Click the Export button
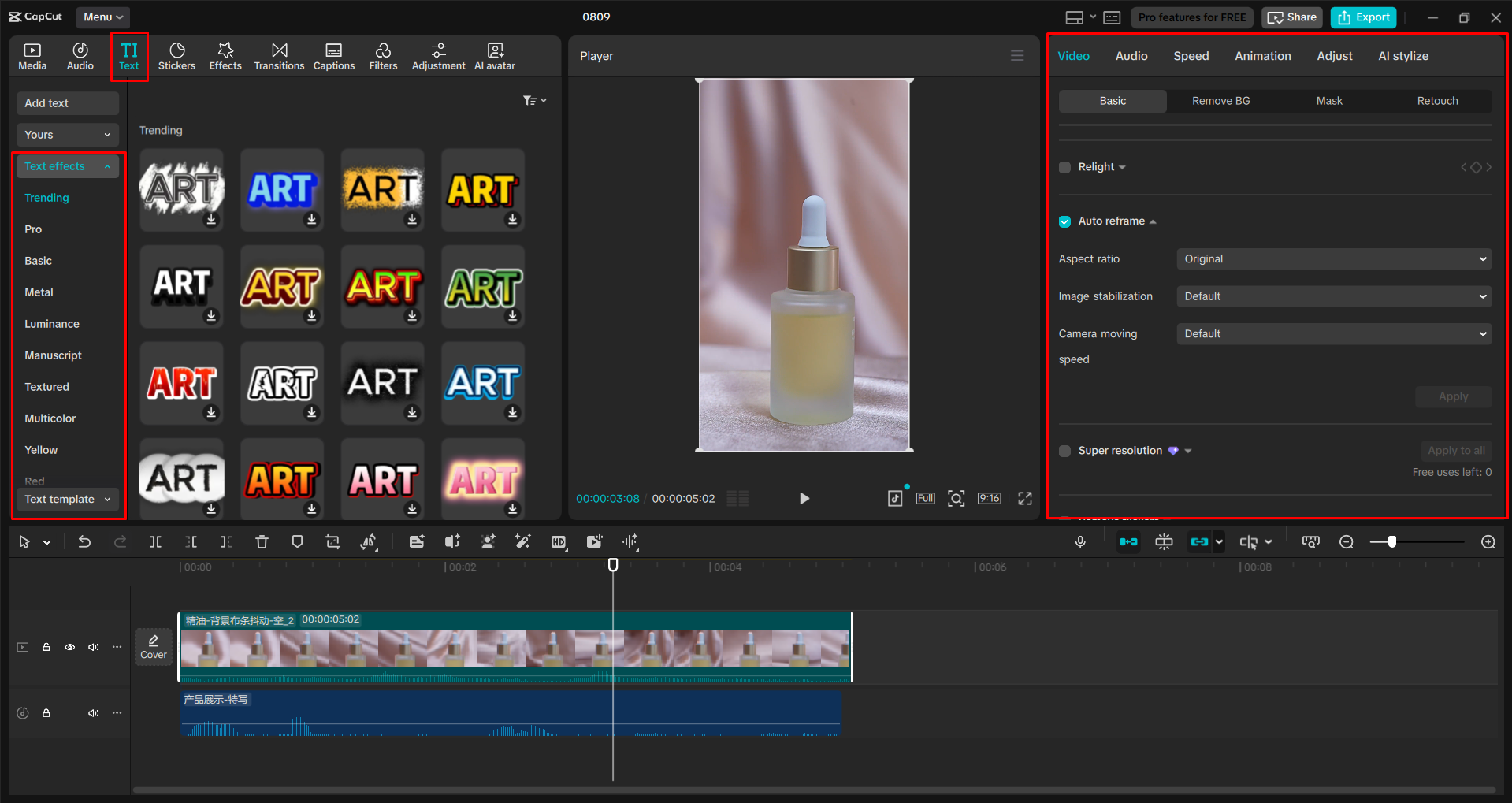This screenshot has height=803, width=1512. pos(1362,17)
